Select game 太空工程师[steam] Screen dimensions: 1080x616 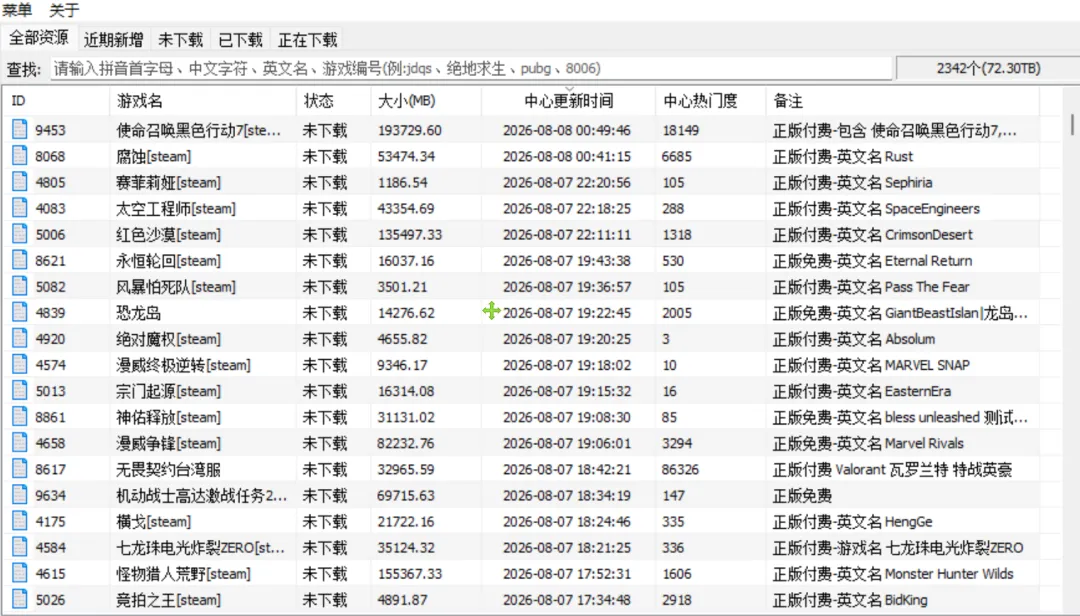coord(176,209)
